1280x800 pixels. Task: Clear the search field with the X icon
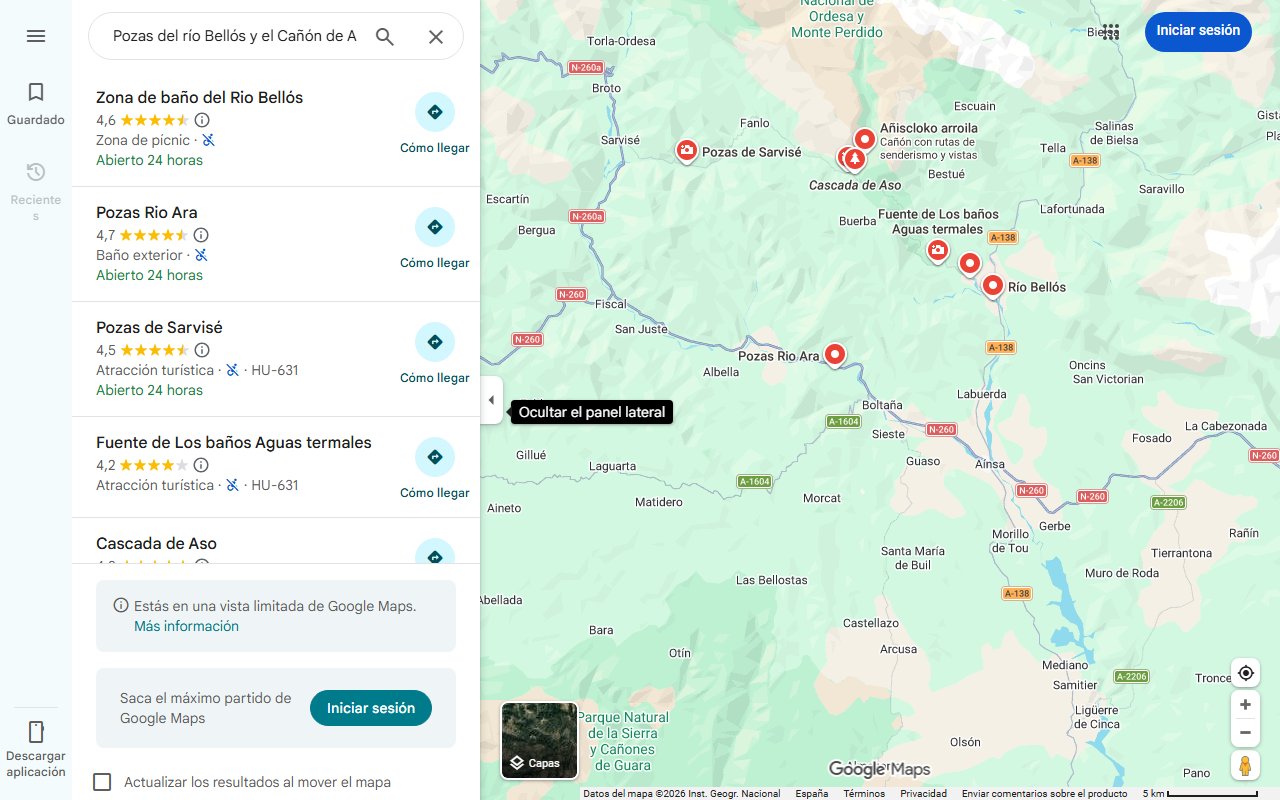436,35
